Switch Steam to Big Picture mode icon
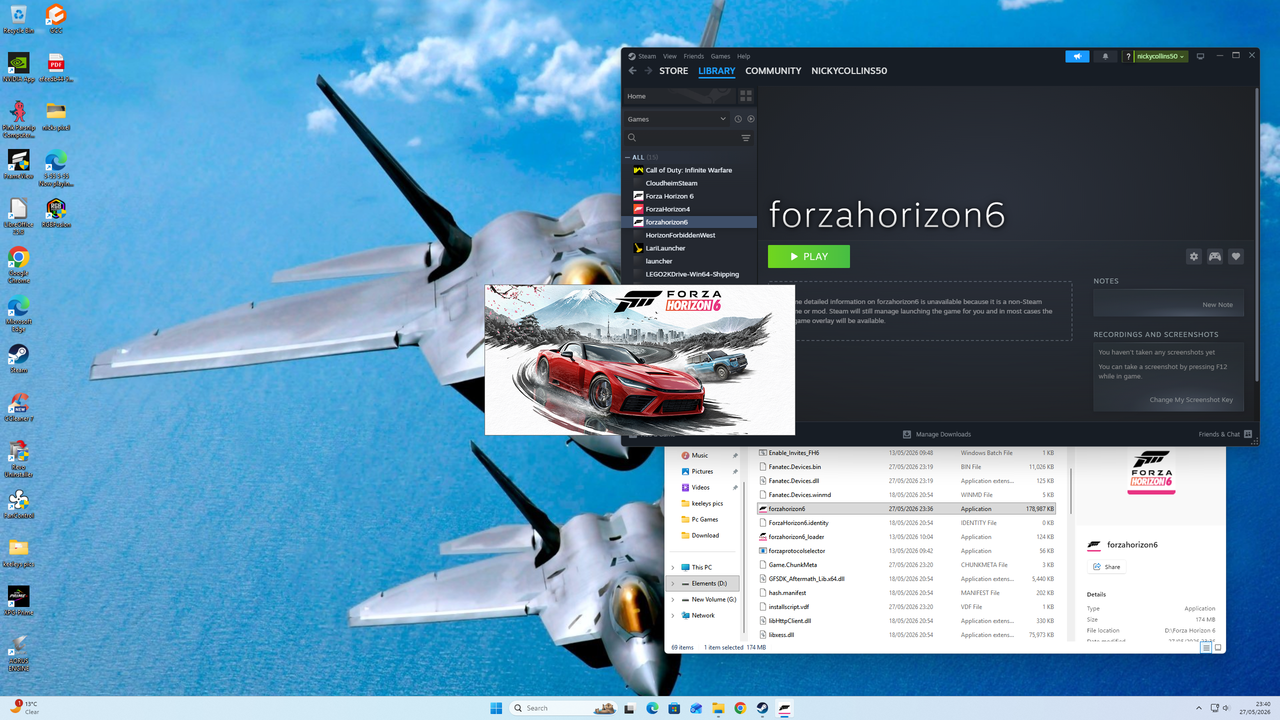 [x=1201, y=56]
